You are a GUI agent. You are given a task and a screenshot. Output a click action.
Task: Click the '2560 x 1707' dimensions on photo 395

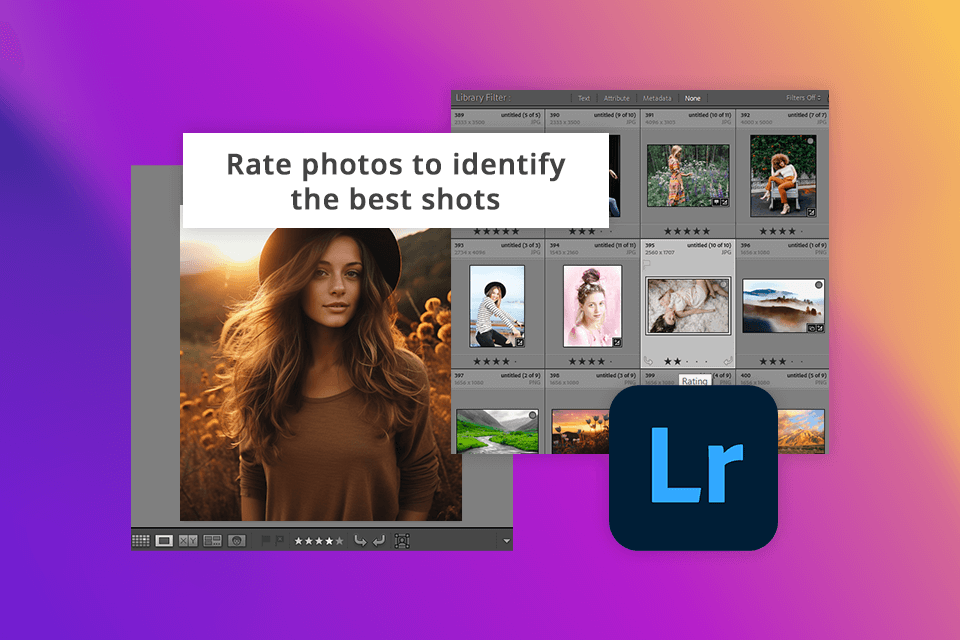(659, 252)
